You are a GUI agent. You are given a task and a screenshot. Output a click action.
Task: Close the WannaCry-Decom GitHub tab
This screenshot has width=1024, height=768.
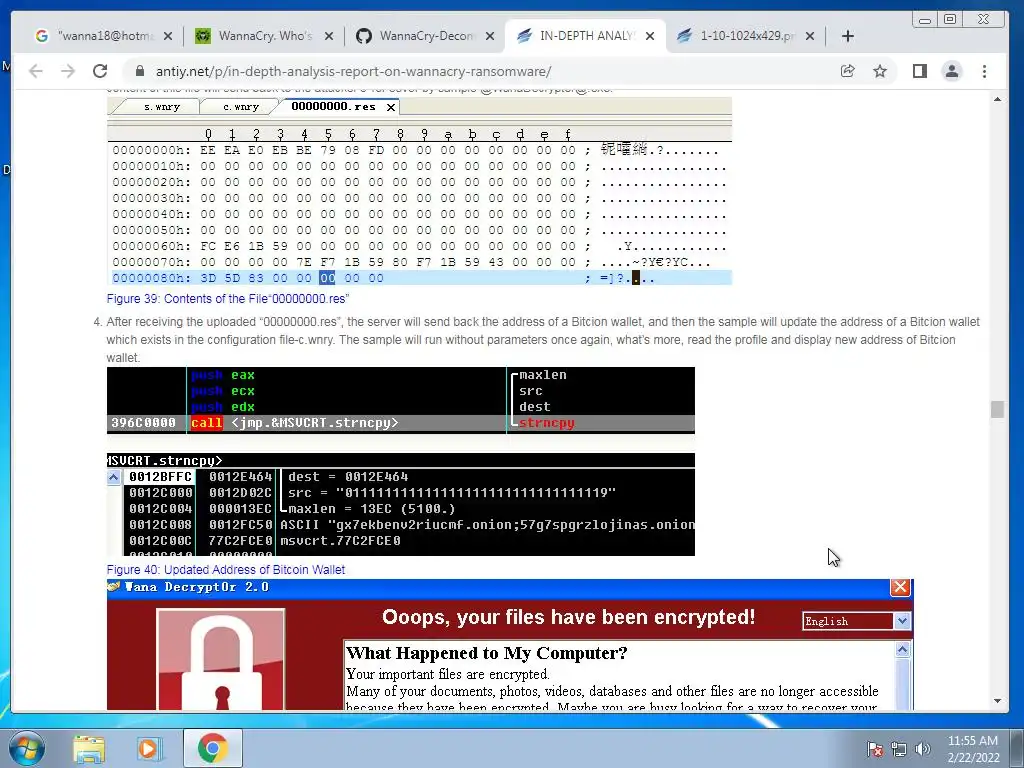pyautogui.click(x=490, y=36)
